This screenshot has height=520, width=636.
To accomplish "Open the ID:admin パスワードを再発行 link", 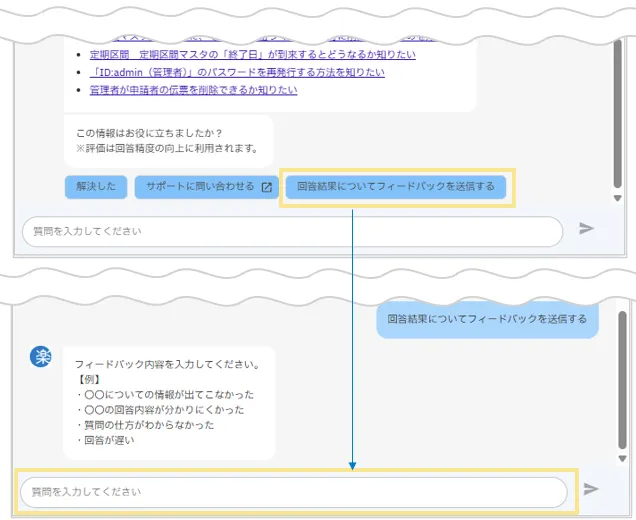I will (x=237, y=72).
